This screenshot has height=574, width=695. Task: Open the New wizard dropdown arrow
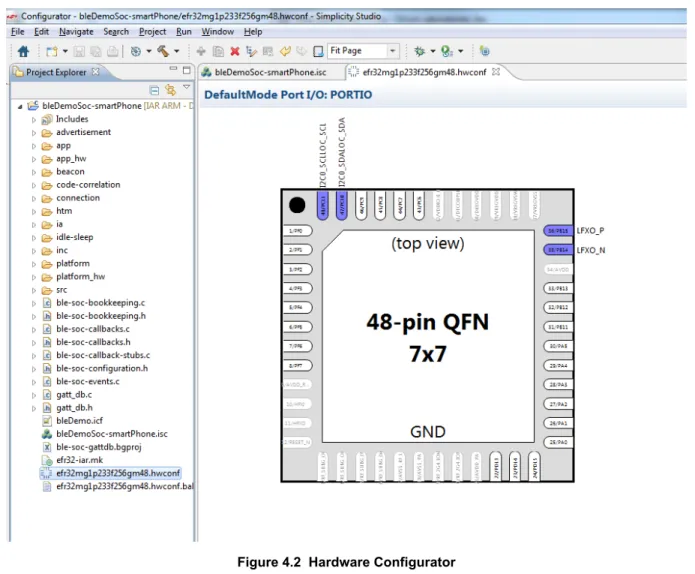65,51
